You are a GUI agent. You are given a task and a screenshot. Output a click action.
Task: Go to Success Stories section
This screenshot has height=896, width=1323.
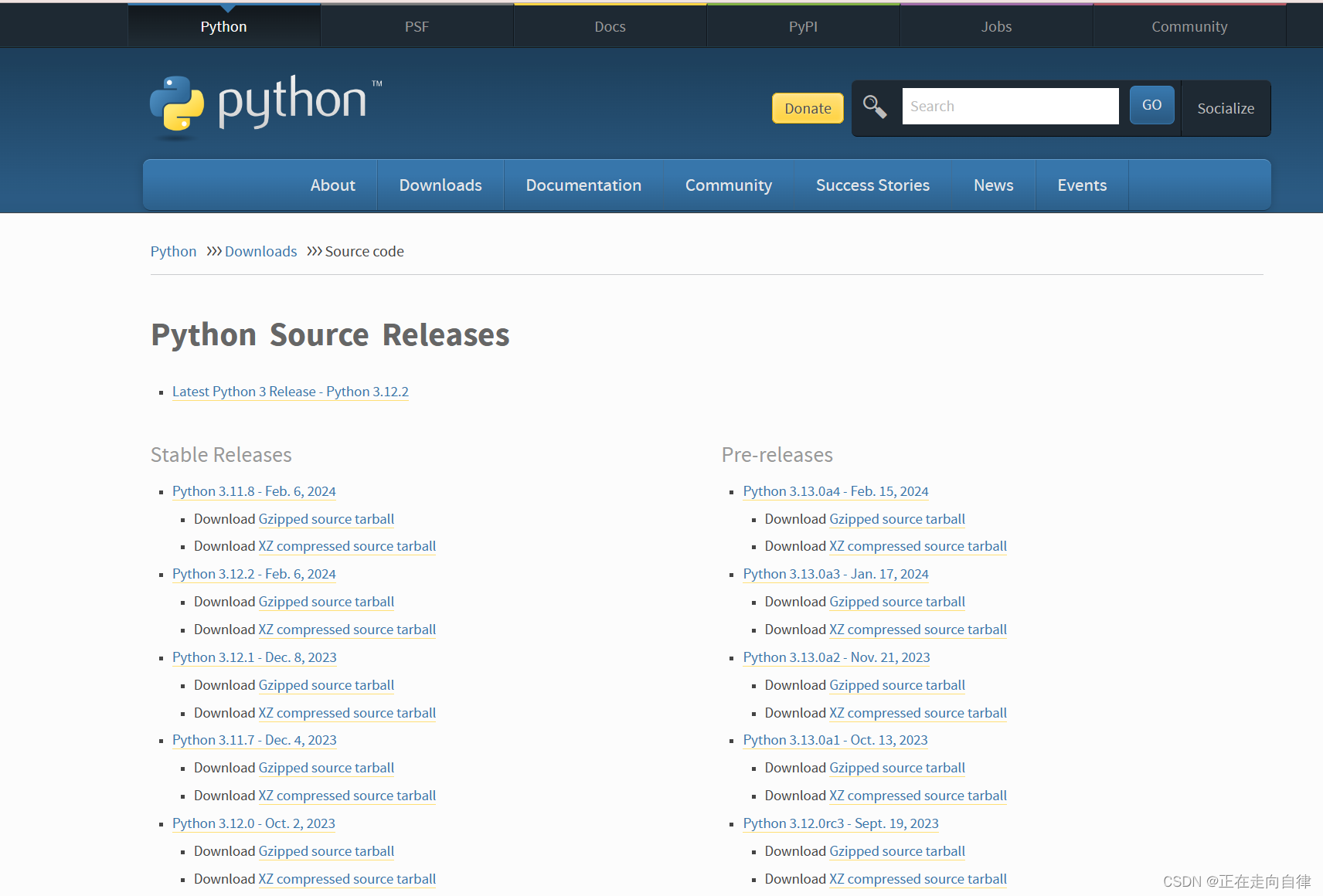pyautogui.click(x=872, y=185)
